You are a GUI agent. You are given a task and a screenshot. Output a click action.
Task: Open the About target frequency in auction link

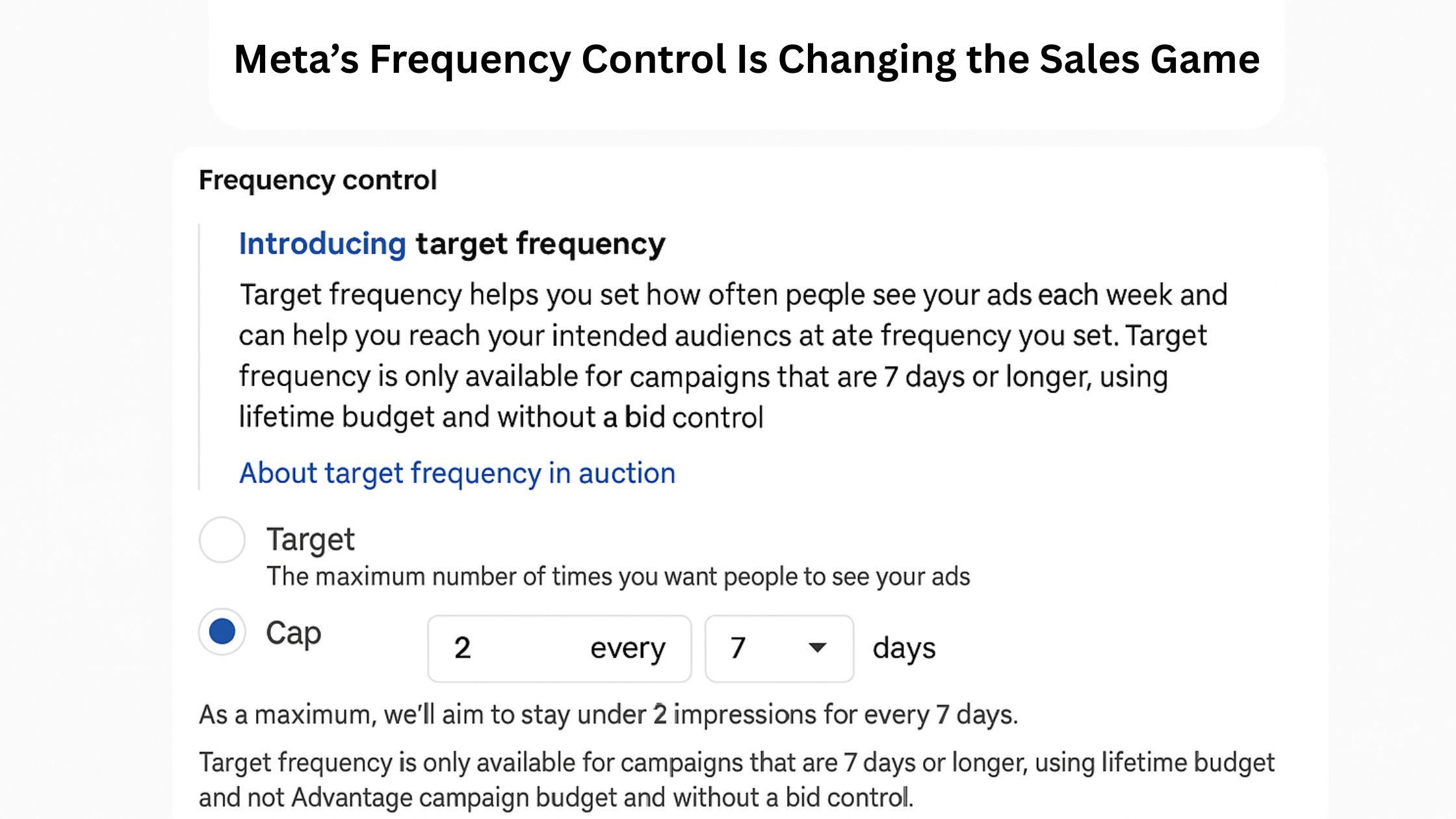pyautogui.click(x=457, y=473)
